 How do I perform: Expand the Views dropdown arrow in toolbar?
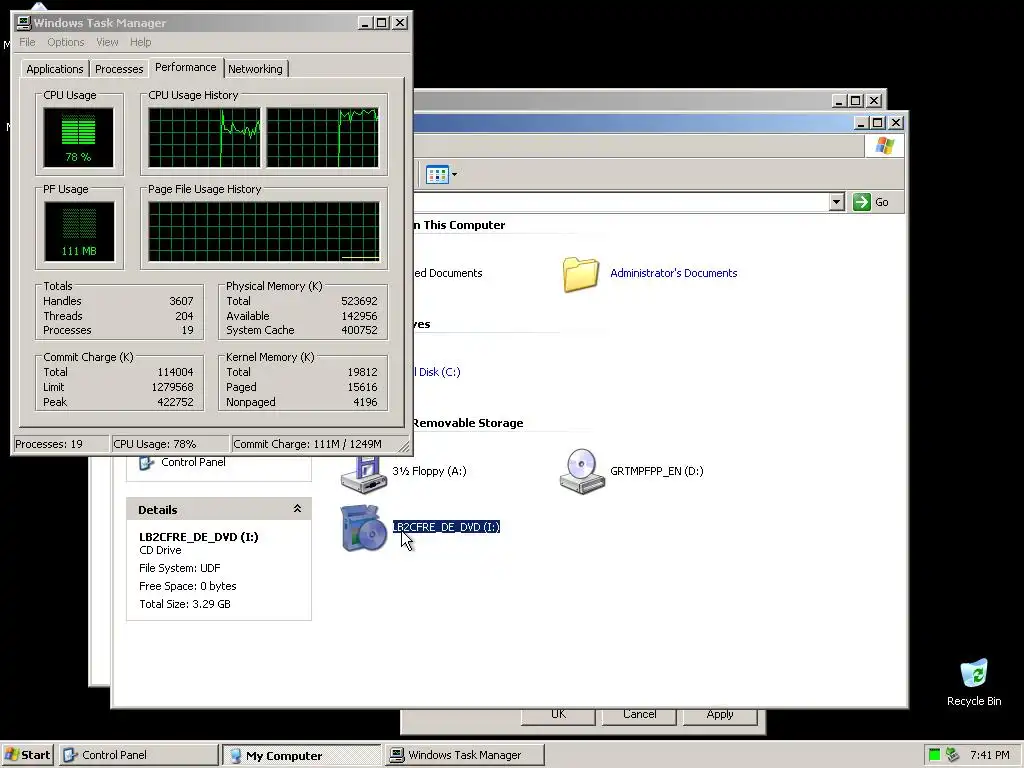pyautogui.click(x=455, y=174)
